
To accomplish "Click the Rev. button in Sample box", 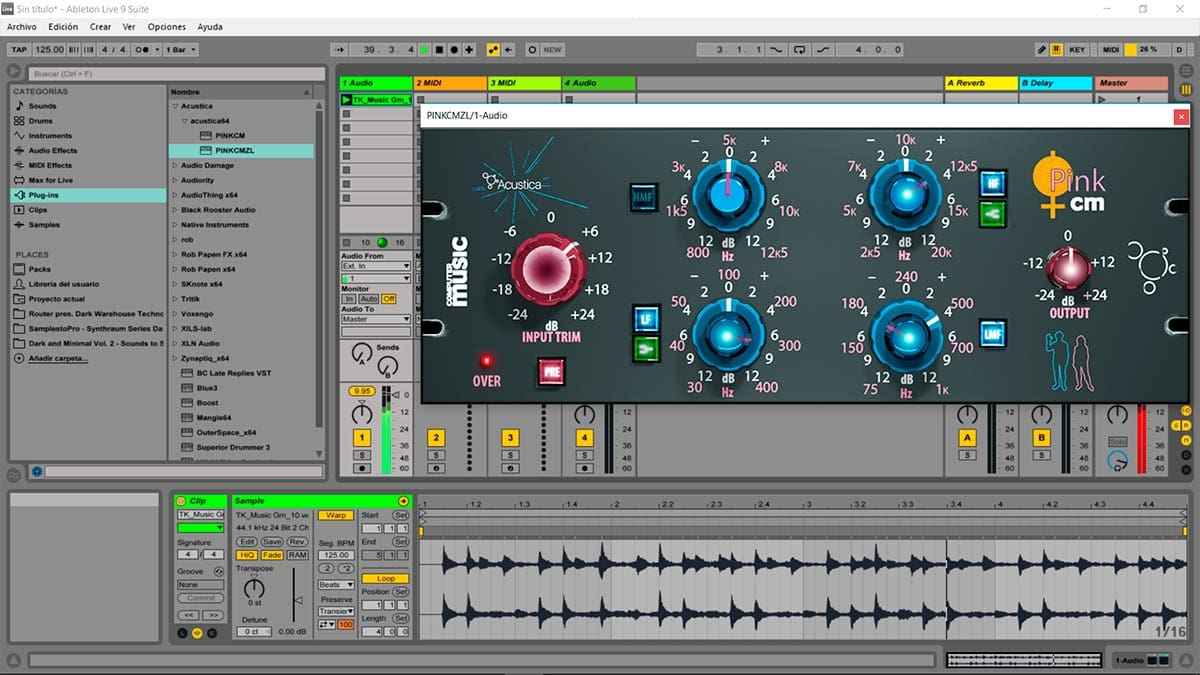I will point(298,542).
